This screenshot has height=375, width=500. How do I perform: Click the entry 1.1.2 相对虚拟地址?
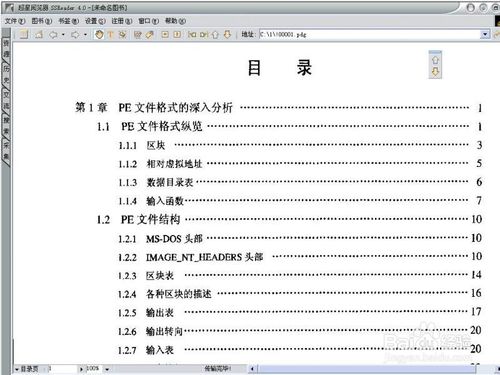click(160, 164)
